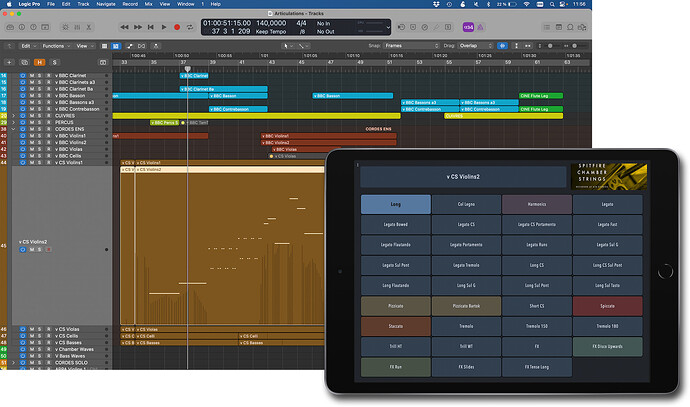Image resolution: width=690 pixels, height=407 pixels.
Task: Click the add track plus button
Action: pyautogui.click(x=9, y=60)
